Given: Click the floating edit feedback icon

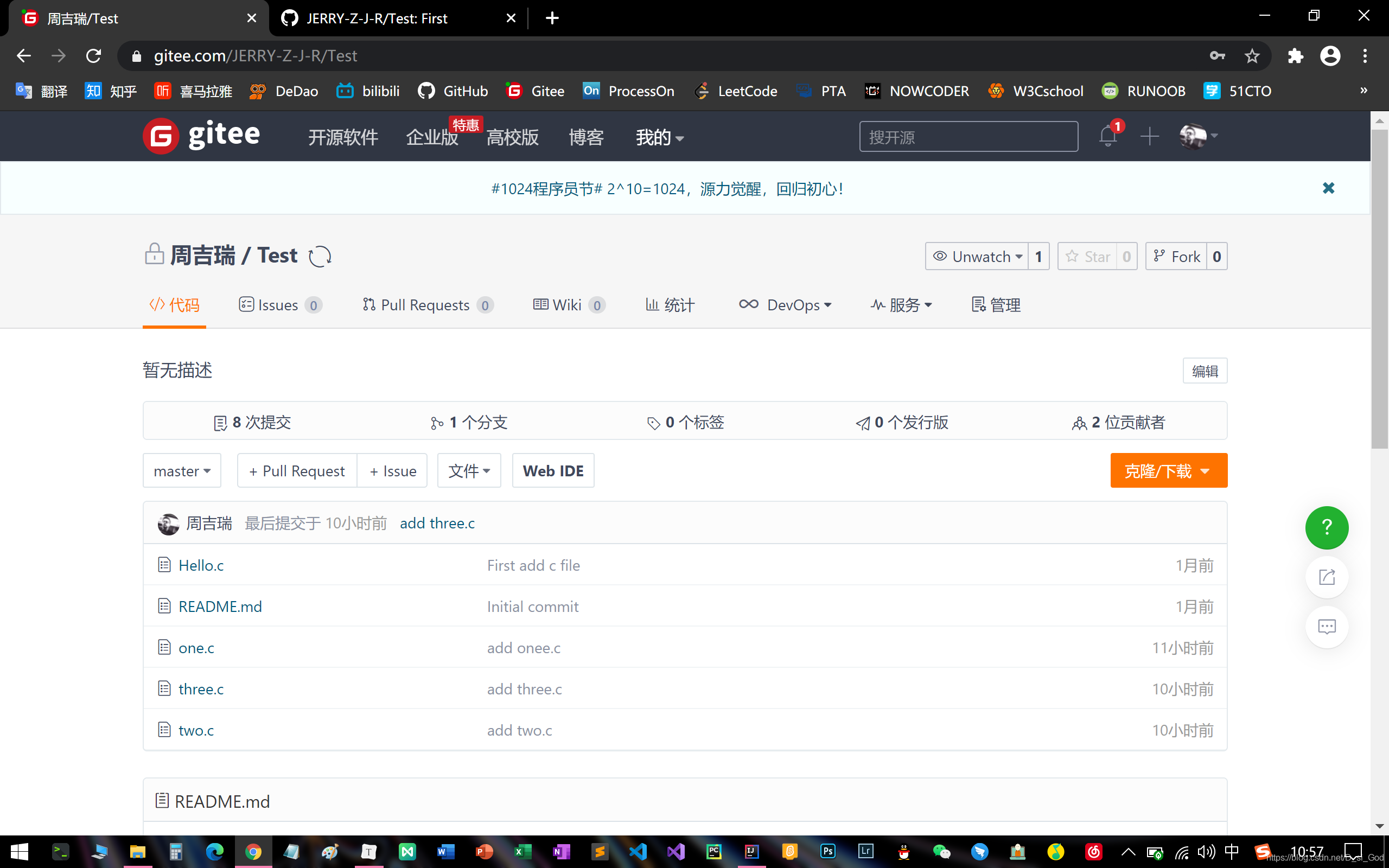Looking at the screenshot, I should (x=1327, y=577).
